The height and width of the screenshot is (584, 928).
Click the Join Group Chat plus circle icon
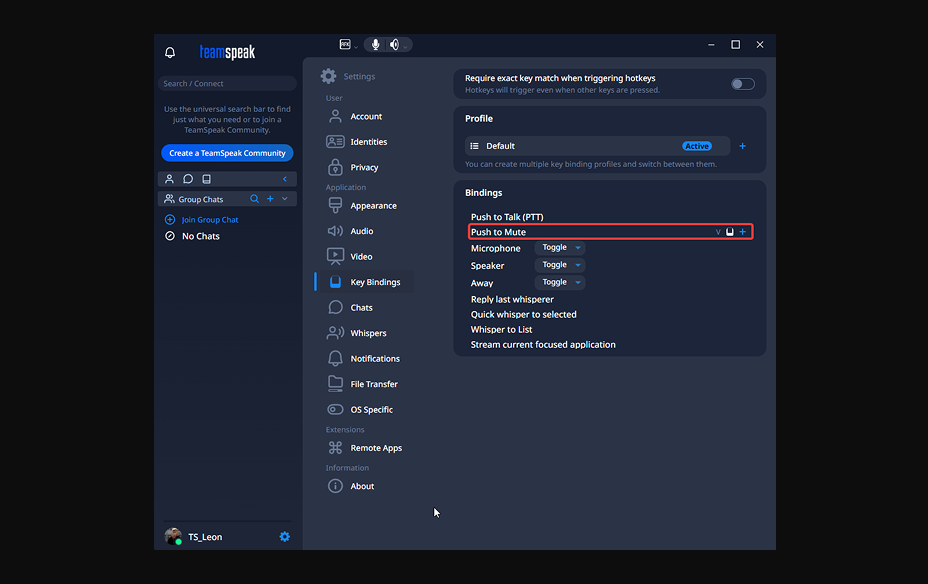coord(170,220)
